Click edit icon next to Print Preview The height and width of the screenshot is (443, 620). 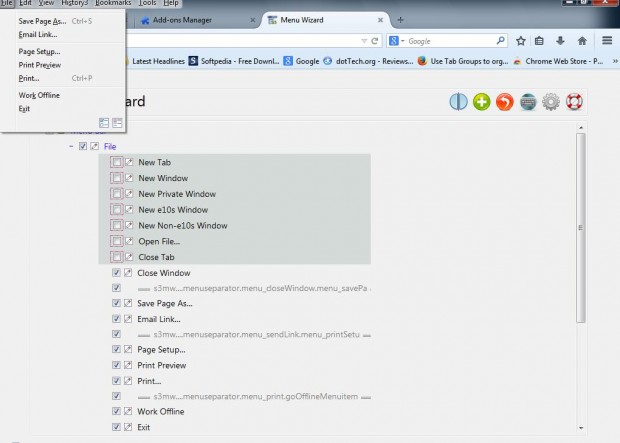(x=128, y=365)
